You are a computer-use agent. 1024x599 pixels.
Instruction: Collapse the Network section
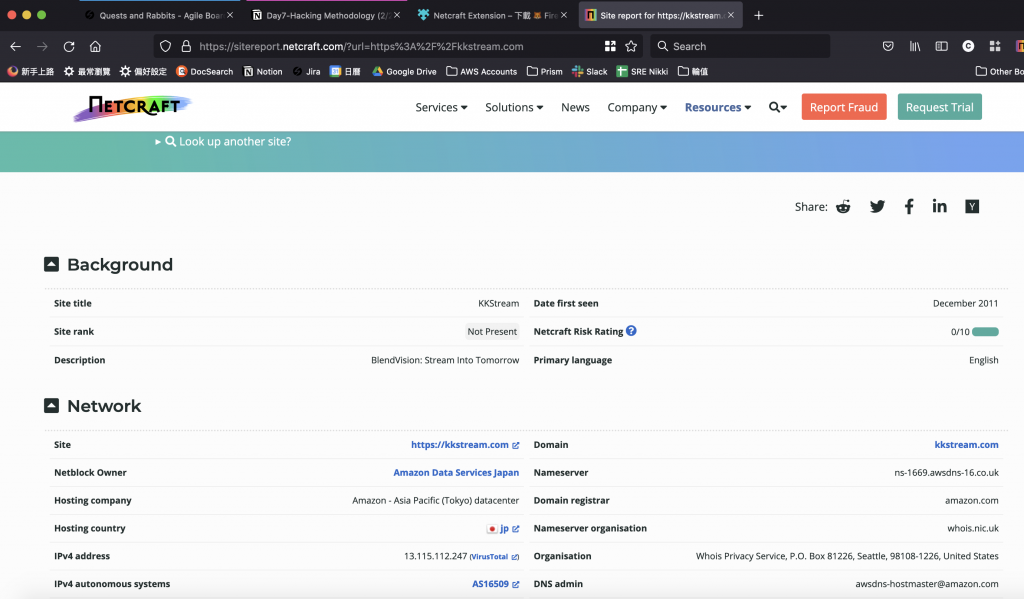(52, 406)
